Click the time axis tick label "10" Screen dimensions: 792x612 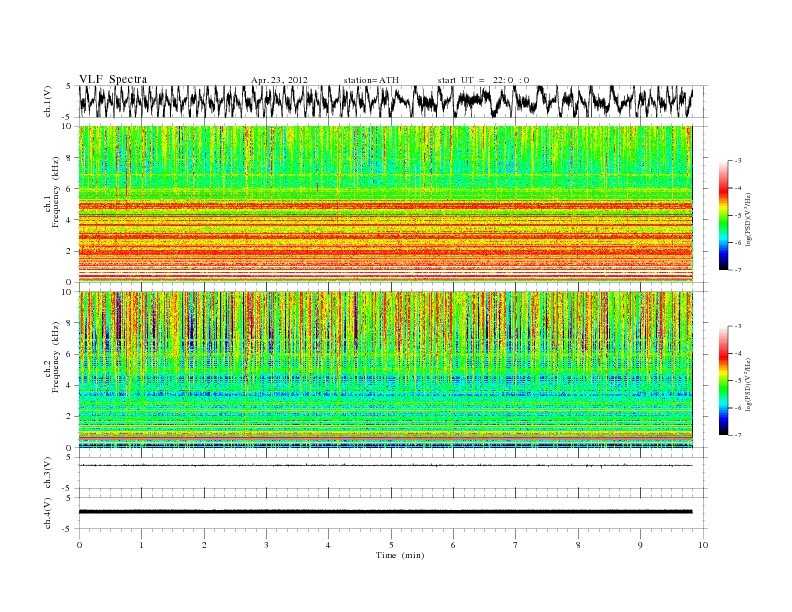pyautogui.click(x=703, y=545)
